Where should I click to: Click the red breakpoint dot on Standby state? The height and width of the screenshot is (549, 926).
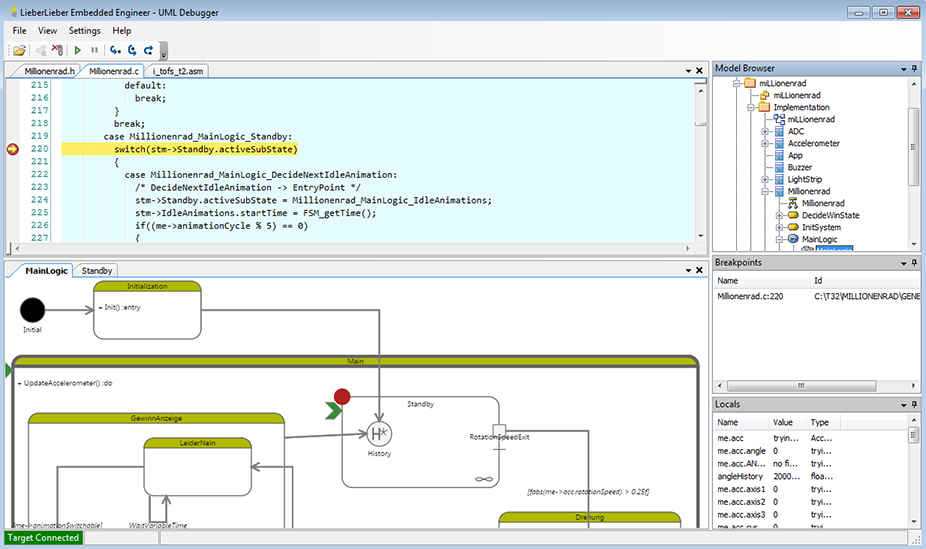[342, 397]
